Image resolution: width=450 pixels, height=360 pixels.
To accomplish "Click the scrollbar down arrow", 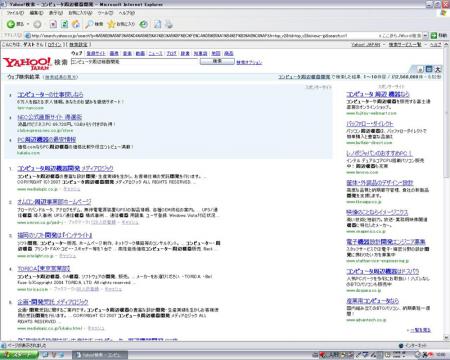I will pos(446,338).
